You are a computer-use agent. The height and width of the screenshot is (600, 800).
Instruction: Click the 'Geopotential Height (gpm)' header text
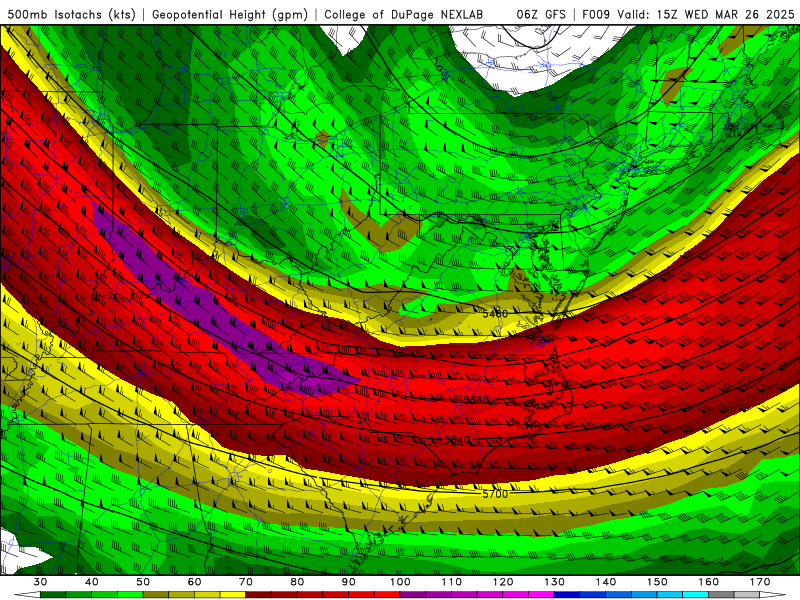pos(230,14)
